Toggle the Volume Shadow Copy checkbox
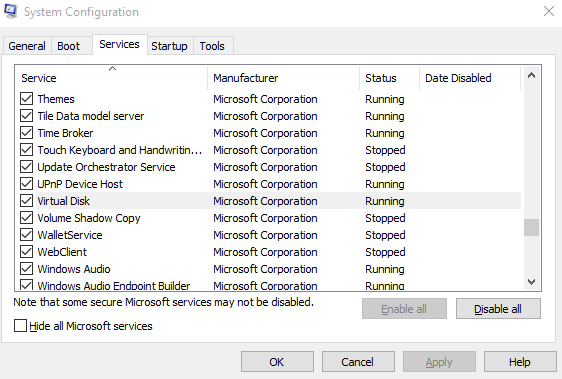This screenshot has width=562, height=379. click(x=27, y=218)
